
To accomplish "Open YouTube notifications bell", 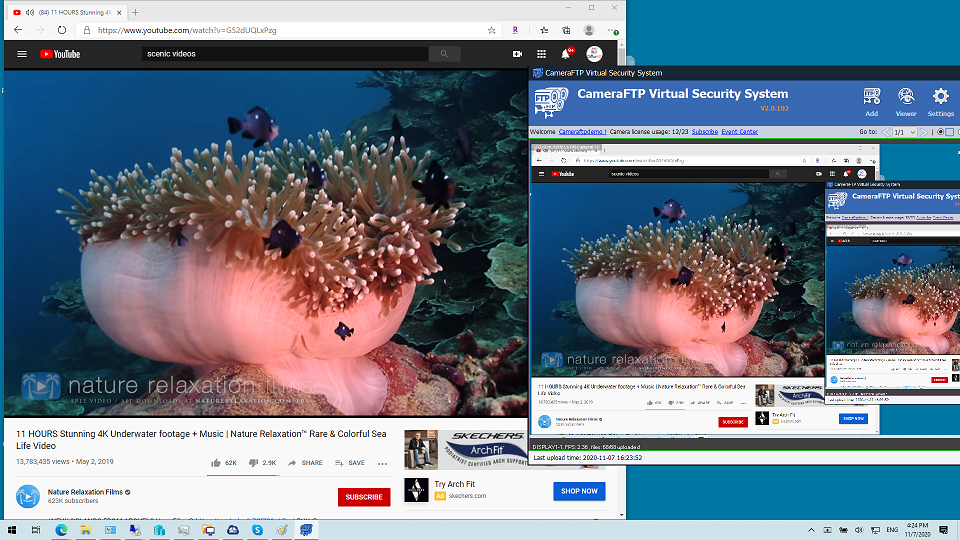I will (566, 54).
